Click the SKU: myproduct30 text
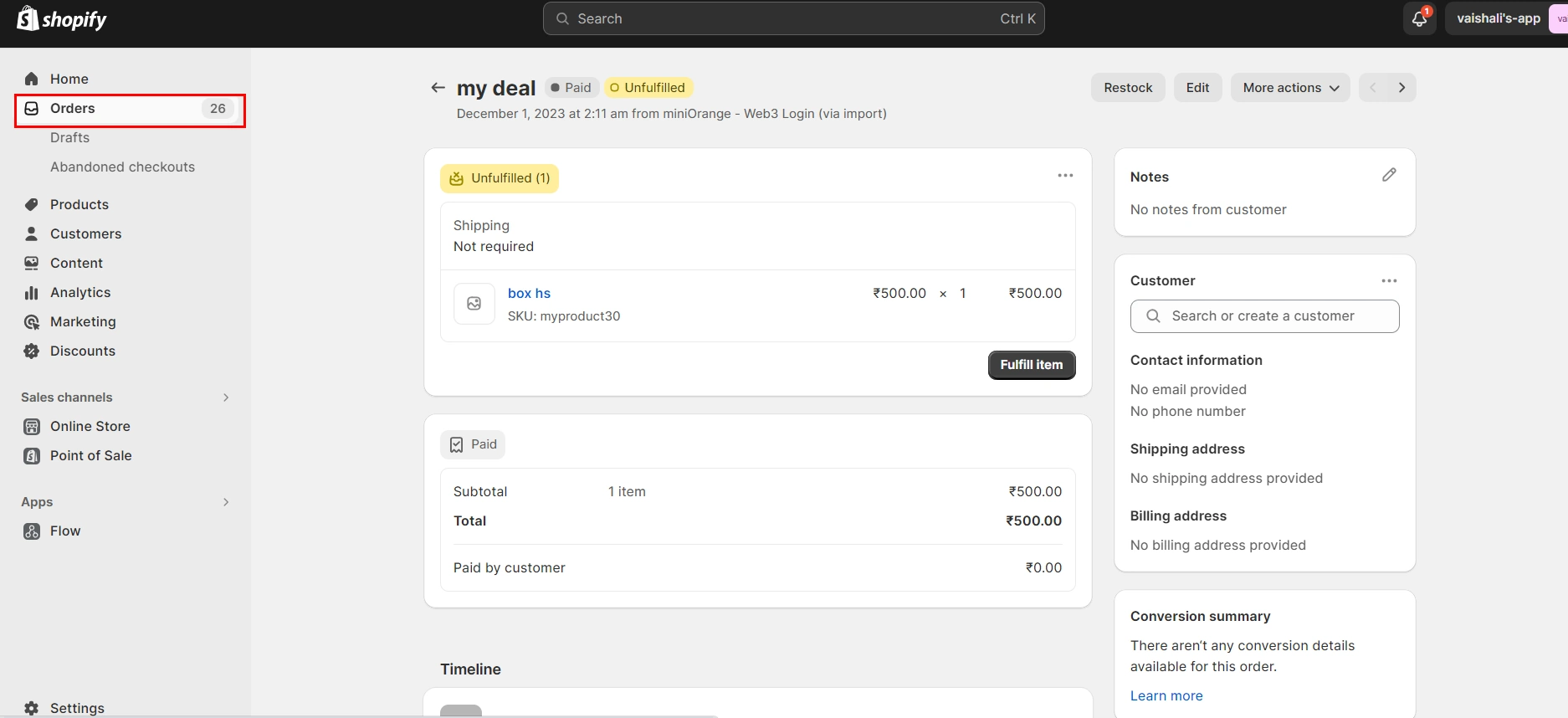The width and height of the screenshot is (1568, 718). [564, 316]
